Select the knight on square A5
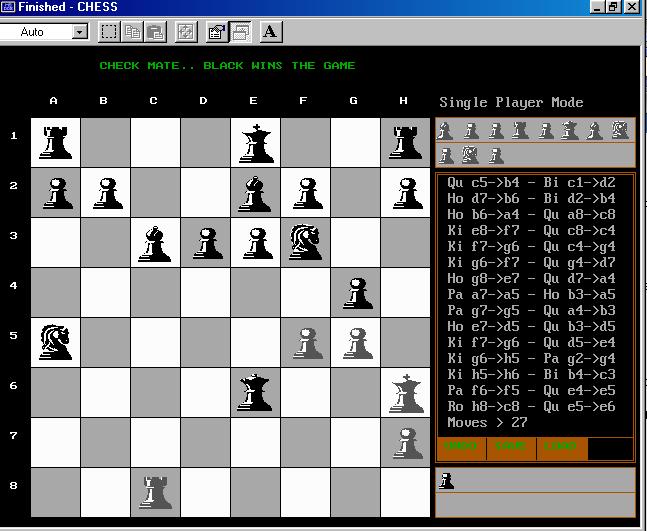Image resolution: width=647 pixels, height=531 pixels. pos(56,342)
